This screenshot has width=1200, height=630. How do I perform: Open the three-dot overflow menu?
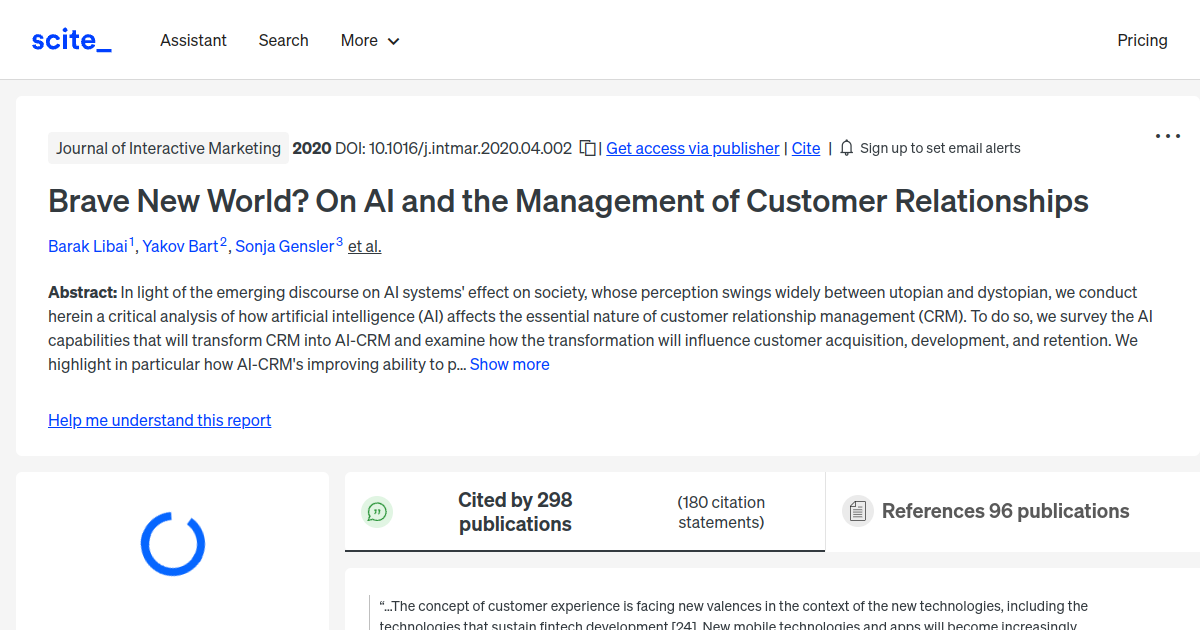tap(1167, 135)
